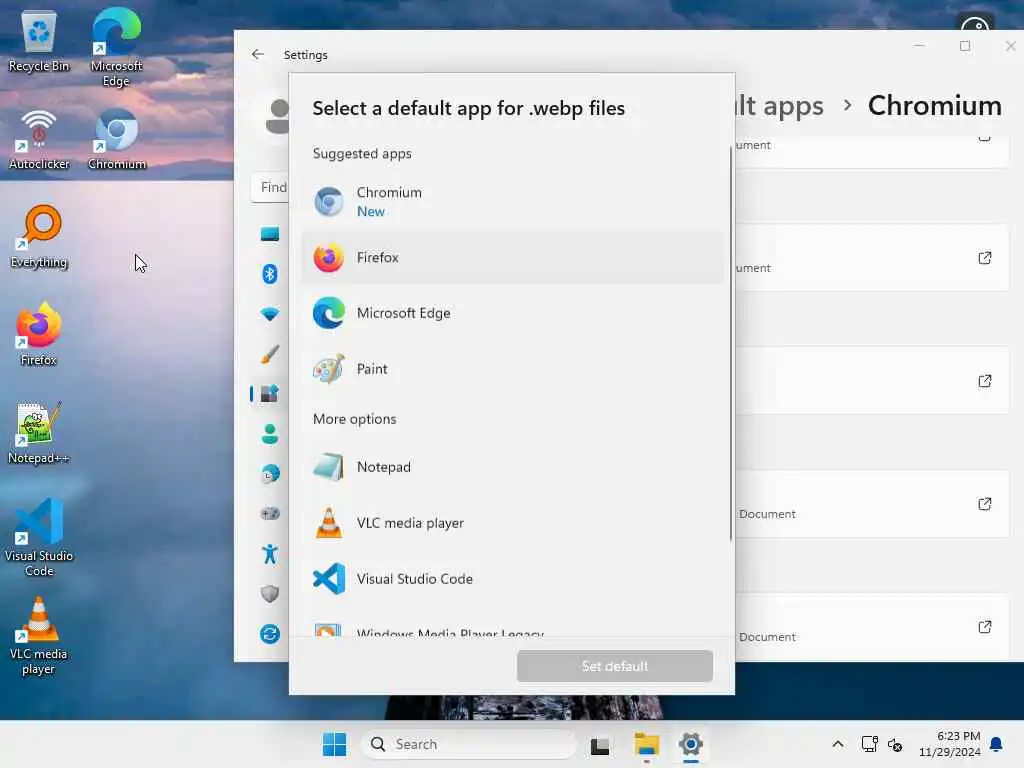Click the Default apps breadcrumb link
The height and width of the screenshot is (768, 1024).
coord(779,106)
